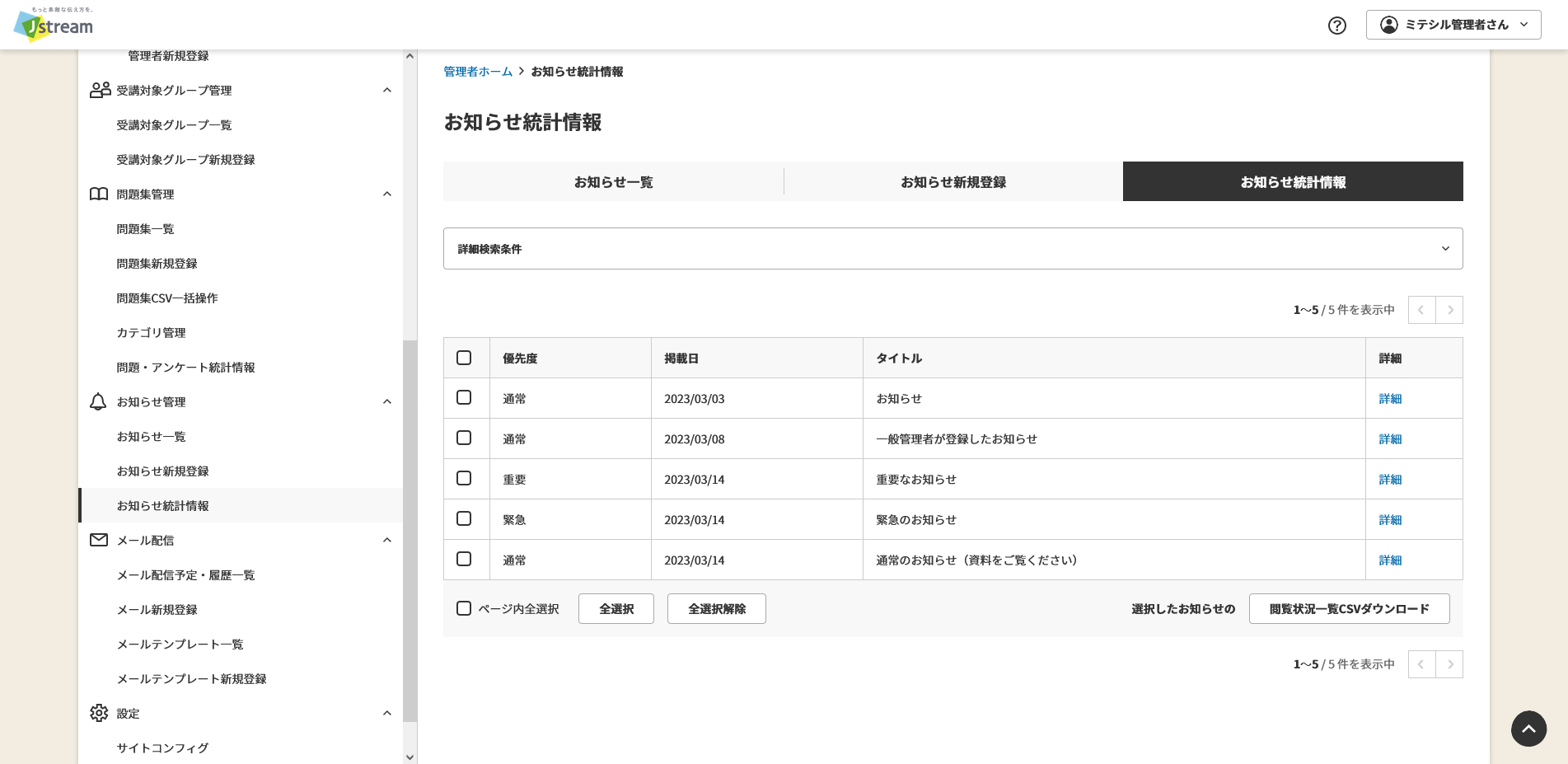Click the sidebar scrollbar thumb

tap(410, 531)
